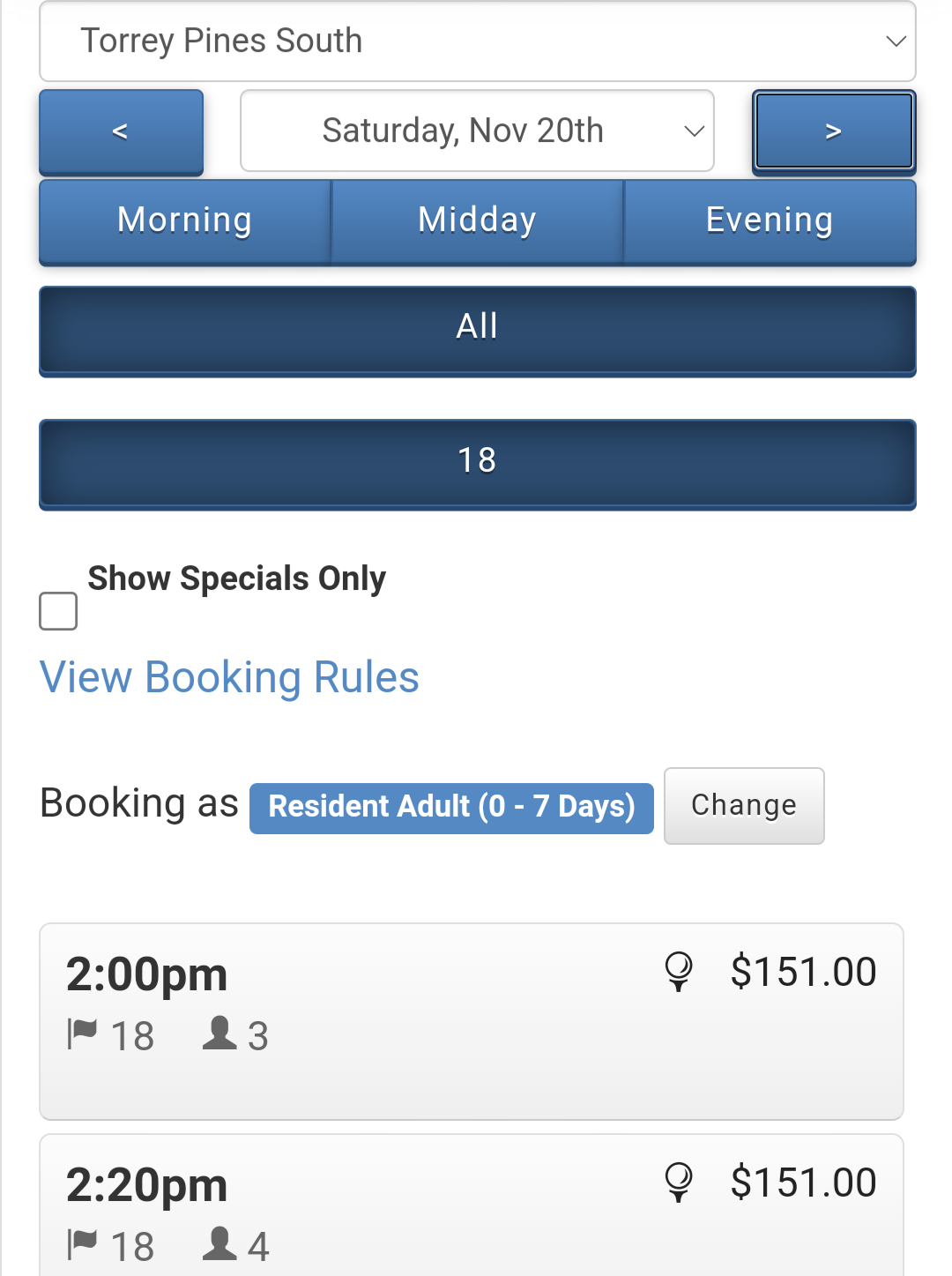
Task: Select the All players filter
Action: coord(477,330)
